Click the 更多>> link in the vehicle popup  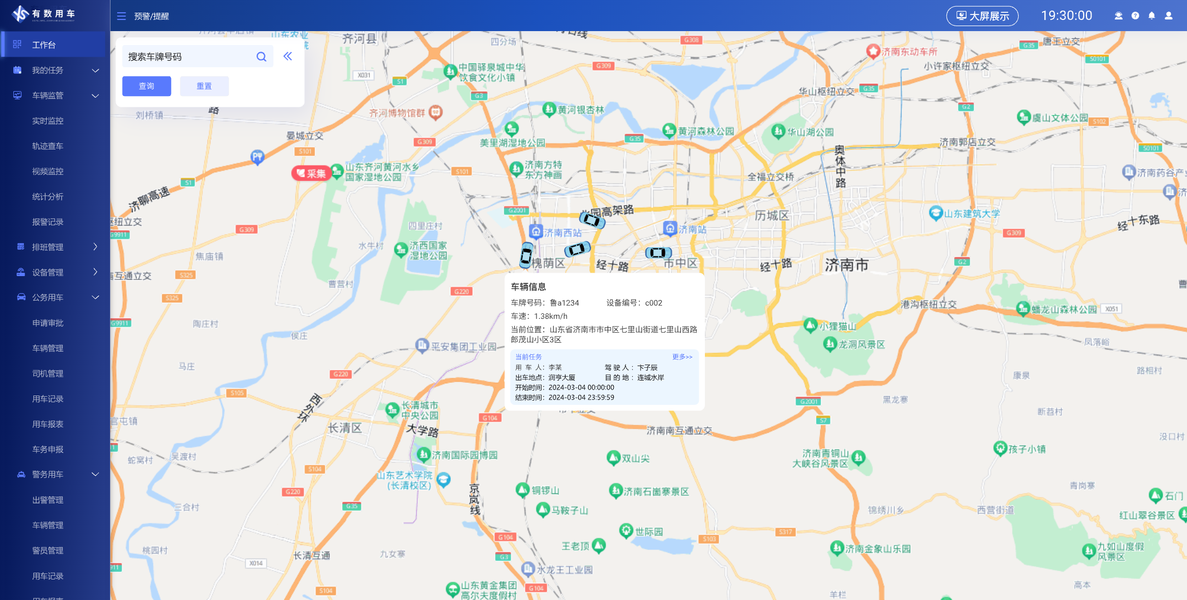pyautogui.click(x=682, y=356)
